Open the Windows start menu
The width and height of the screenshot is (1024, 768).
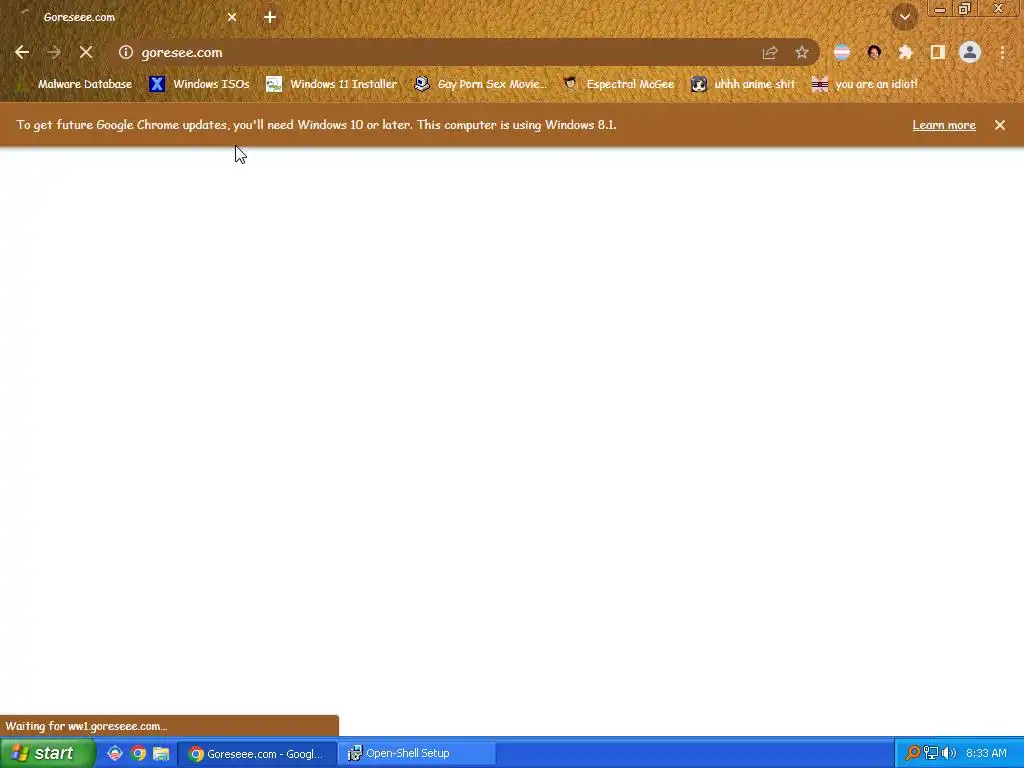click(48, 753)
